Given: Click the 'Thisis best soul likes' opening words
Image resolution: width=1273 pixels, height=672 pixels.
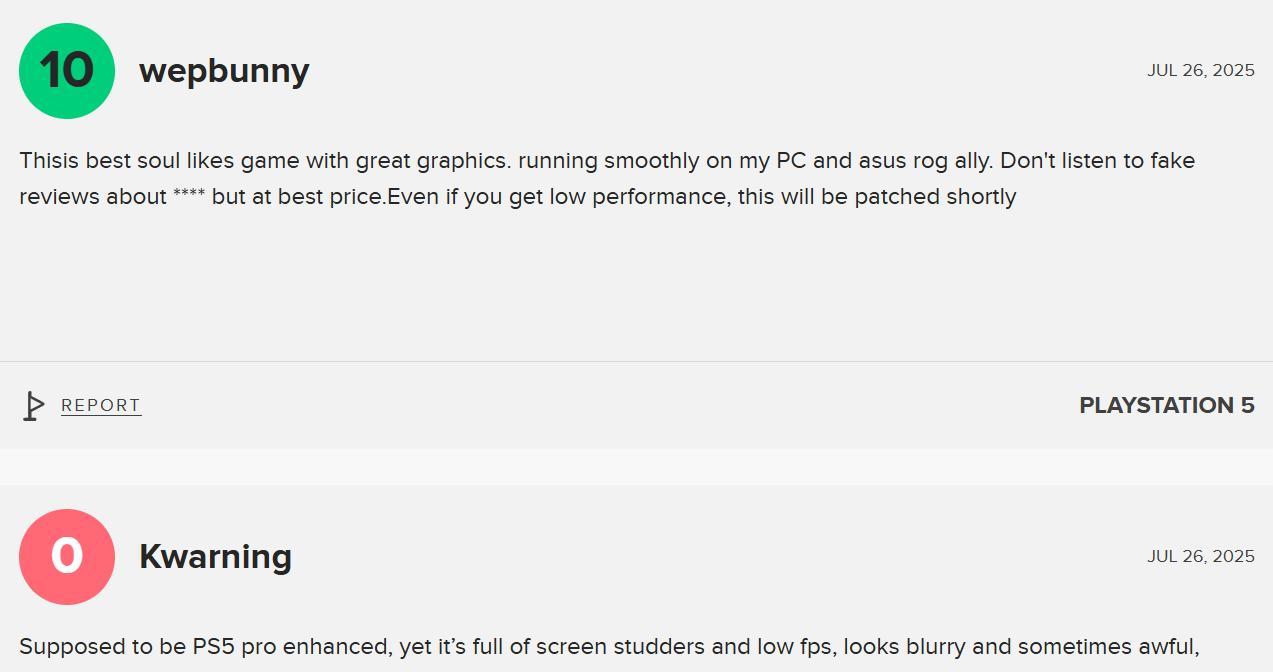Looking at the screenshot, I should click(127, 161).
